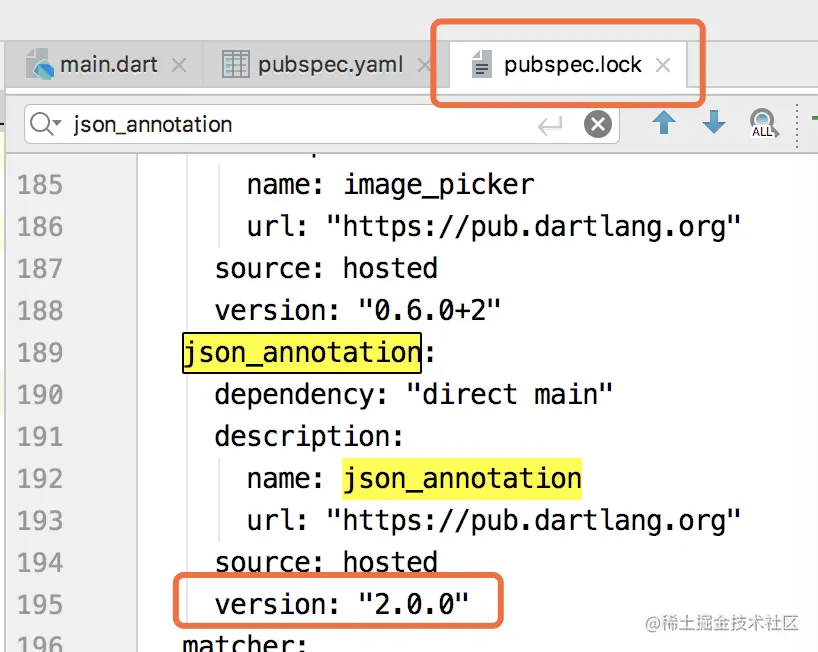
Task: Close the pubspec.lock tab
Action: pyautogui.click(x=663, y=65)
